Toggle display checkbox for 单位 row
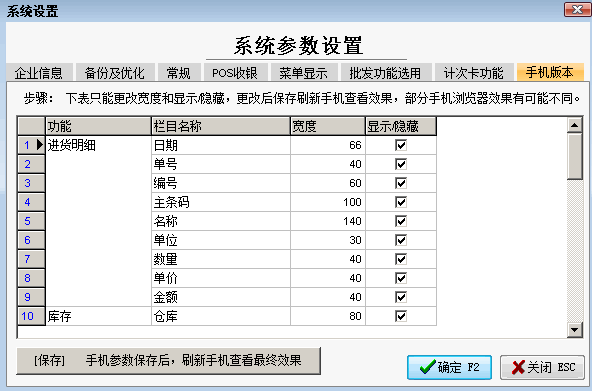Screen dimensions: 592x391 [x=401, y=240]
